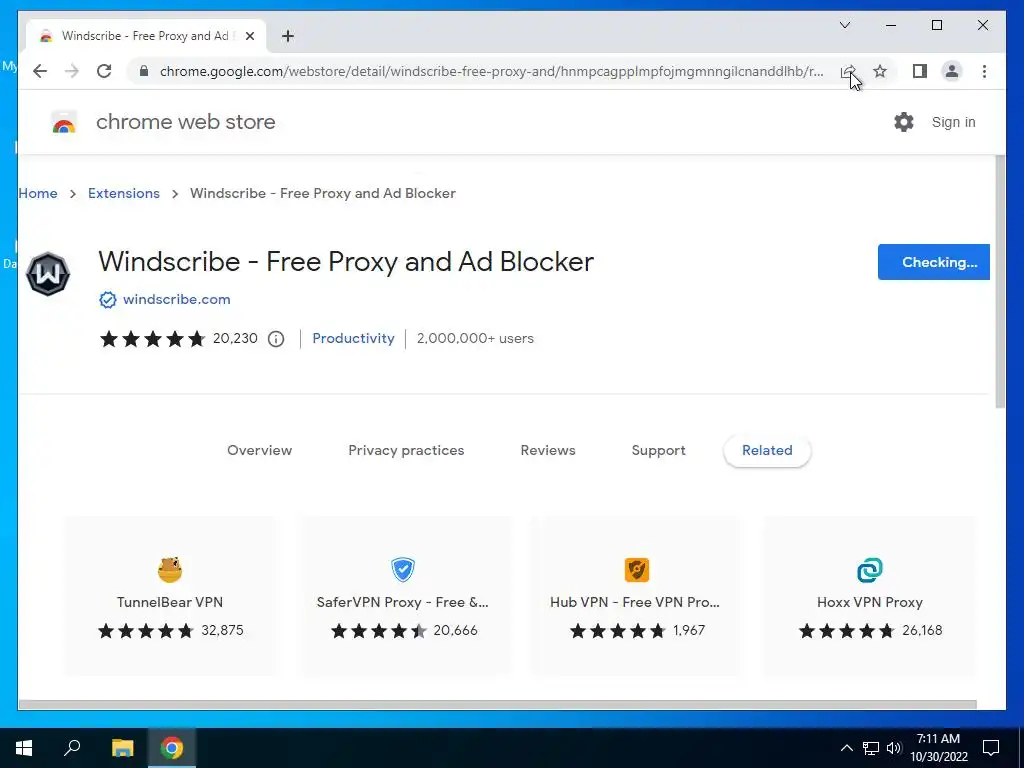The width and height of the screenshot is (1024, 768).
Task: Click Chrome icon in taskbar
Action: pyautogui.click(x=172, y=748)
